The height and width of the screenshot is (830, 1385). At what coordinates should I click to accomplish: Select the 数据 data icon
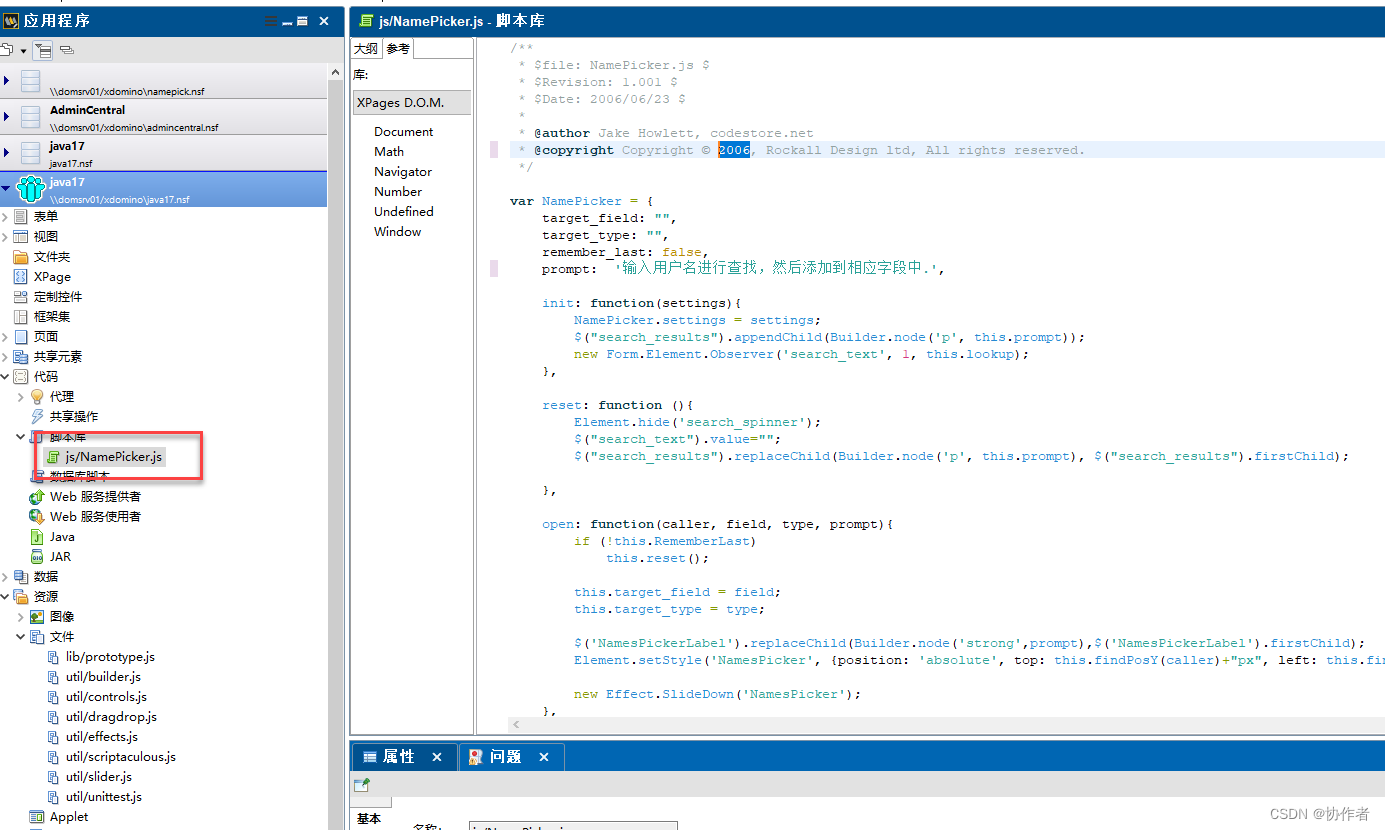click(21, 576)
